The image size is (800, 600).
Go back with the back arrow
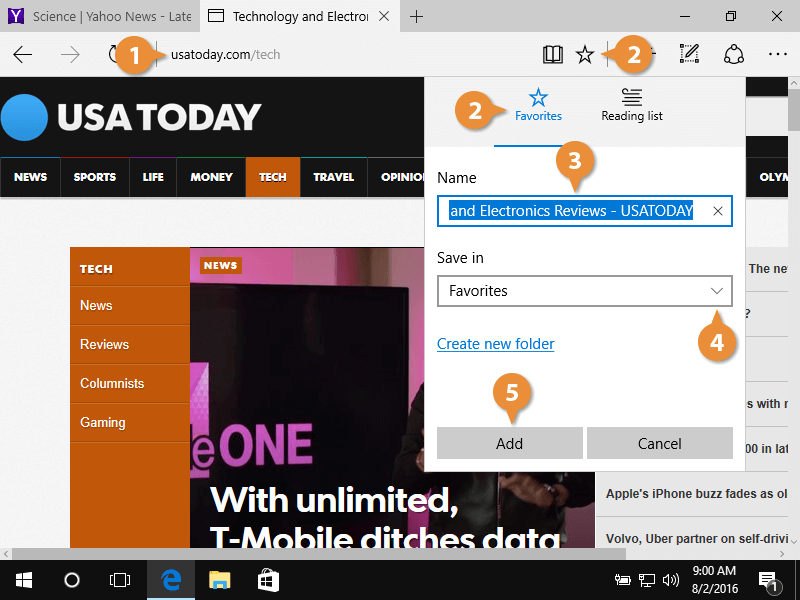23,54
